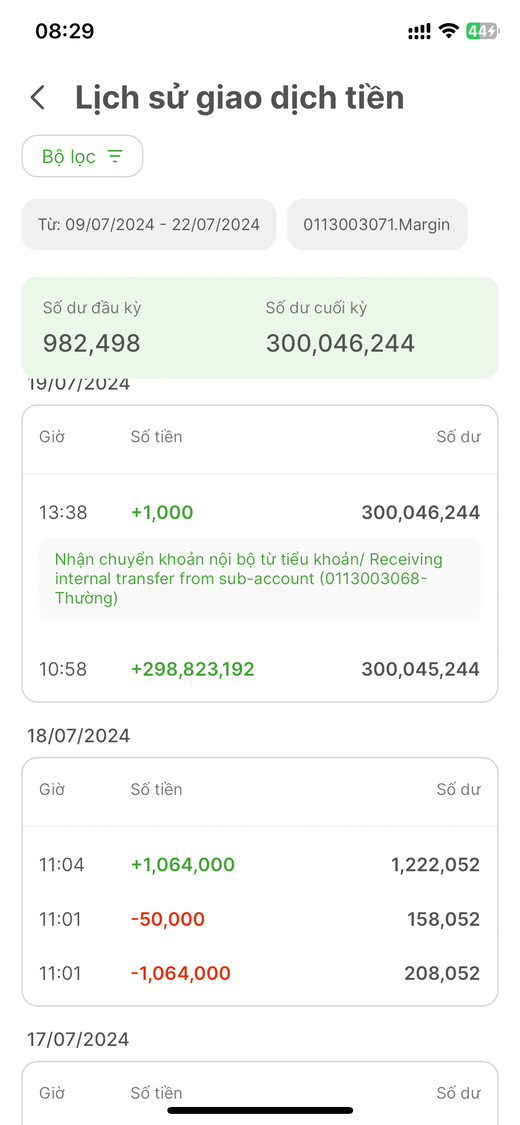520x1125 pixels.
Task: Open the 13:38 +1,000 transaction
Action: tap(260, 512)
